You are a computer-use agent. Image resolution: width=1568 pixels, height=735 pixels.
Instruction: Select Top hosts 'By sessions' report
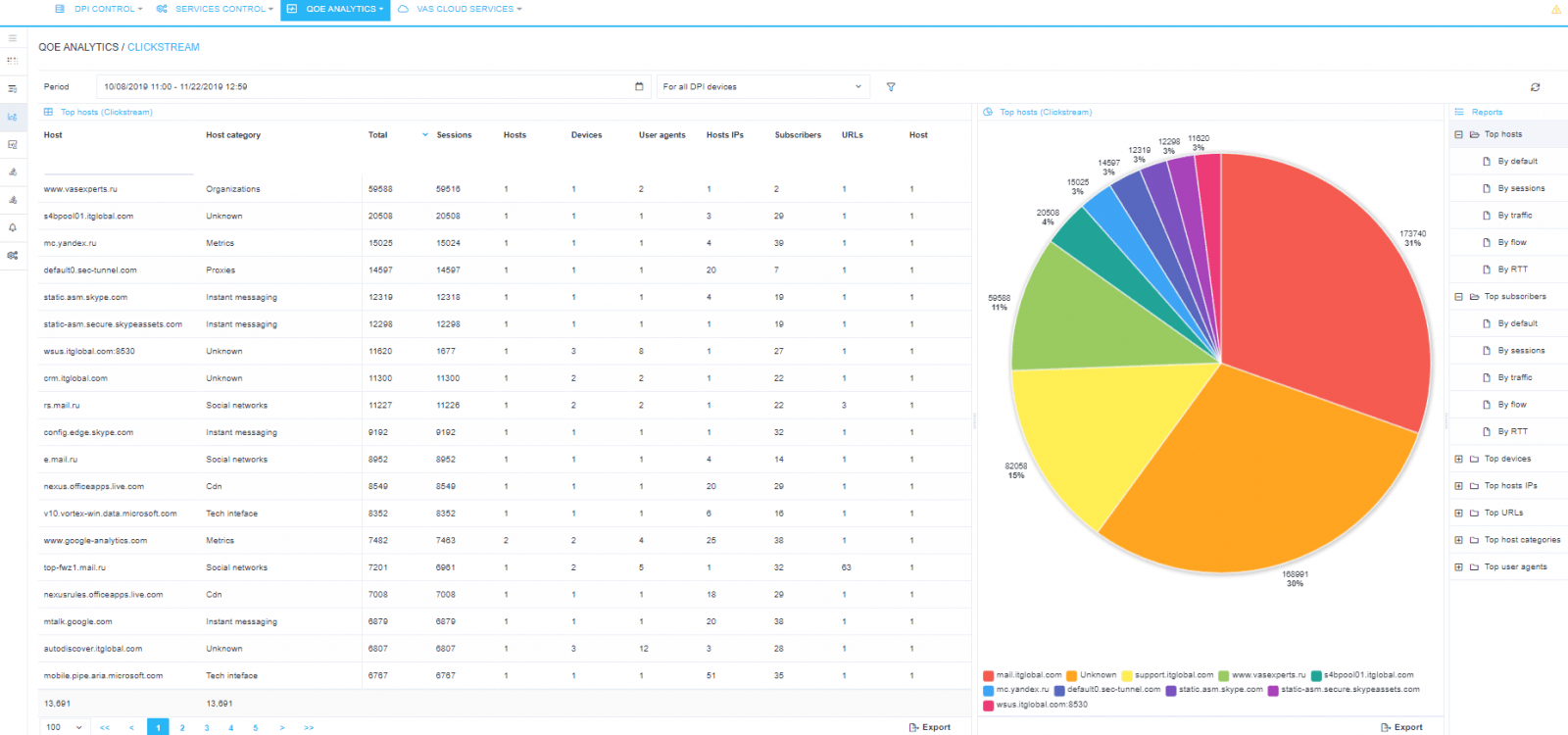coord(1521,188)
